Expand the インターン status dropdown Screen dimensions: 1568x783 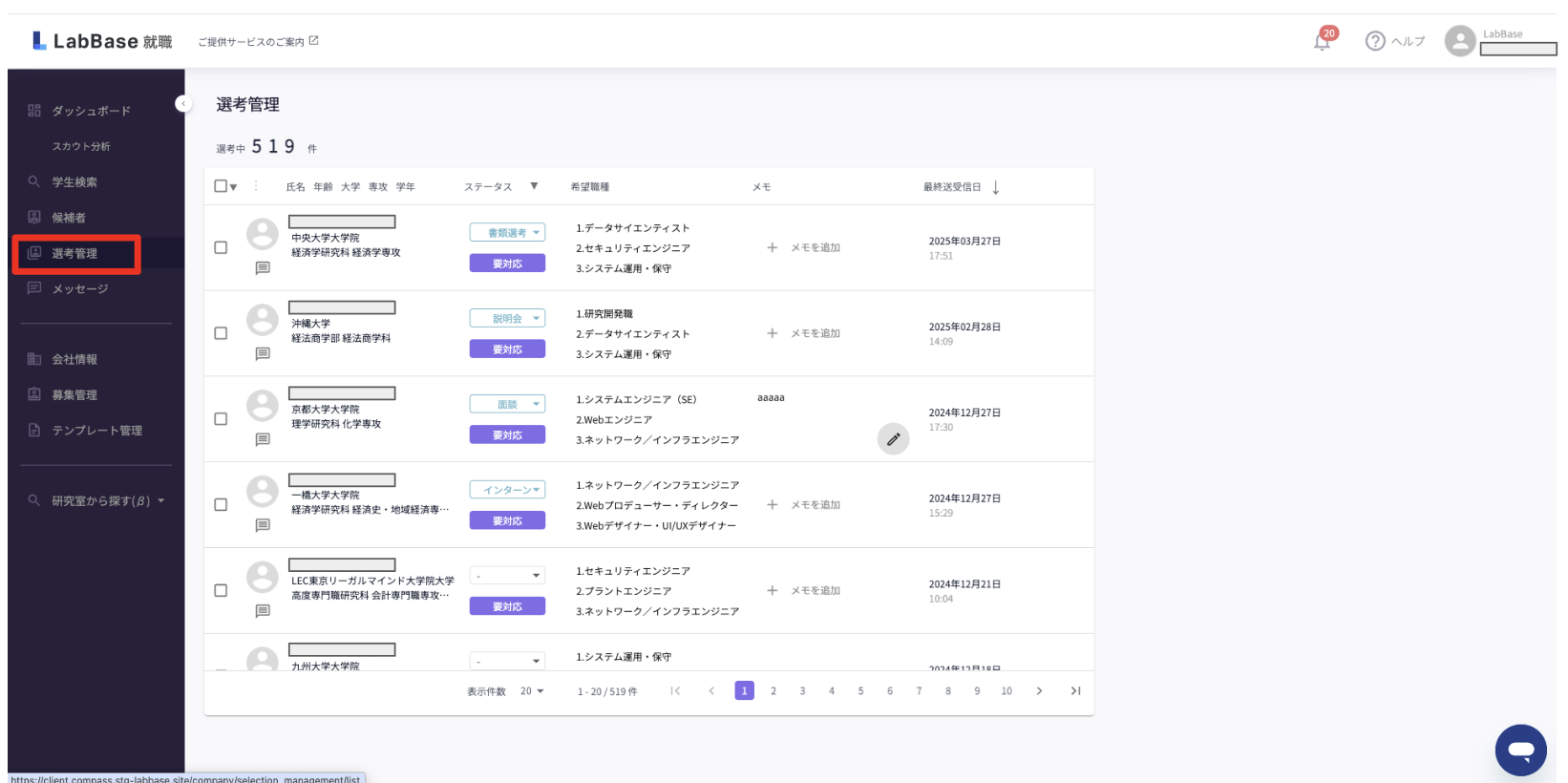(507, 490)
